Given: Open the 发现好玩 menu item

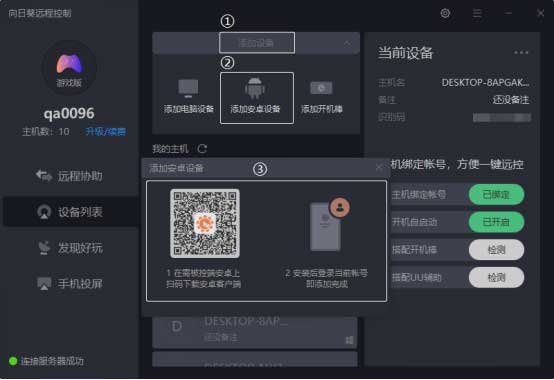Looking at the screenshot, I should [69, 248].
